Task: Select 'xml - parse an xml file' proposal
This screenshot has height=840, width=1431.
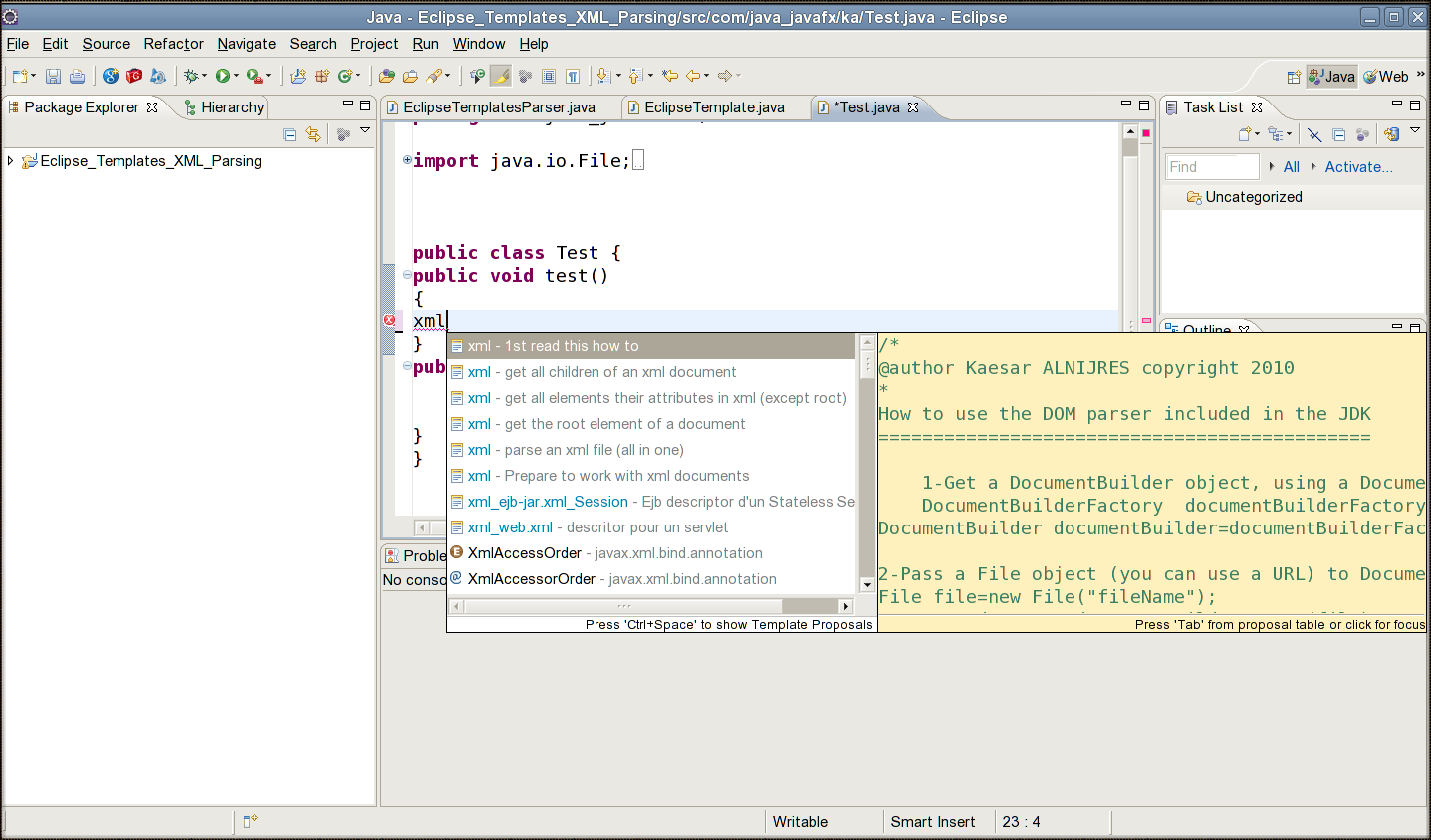Action: [x=576, y=450]
